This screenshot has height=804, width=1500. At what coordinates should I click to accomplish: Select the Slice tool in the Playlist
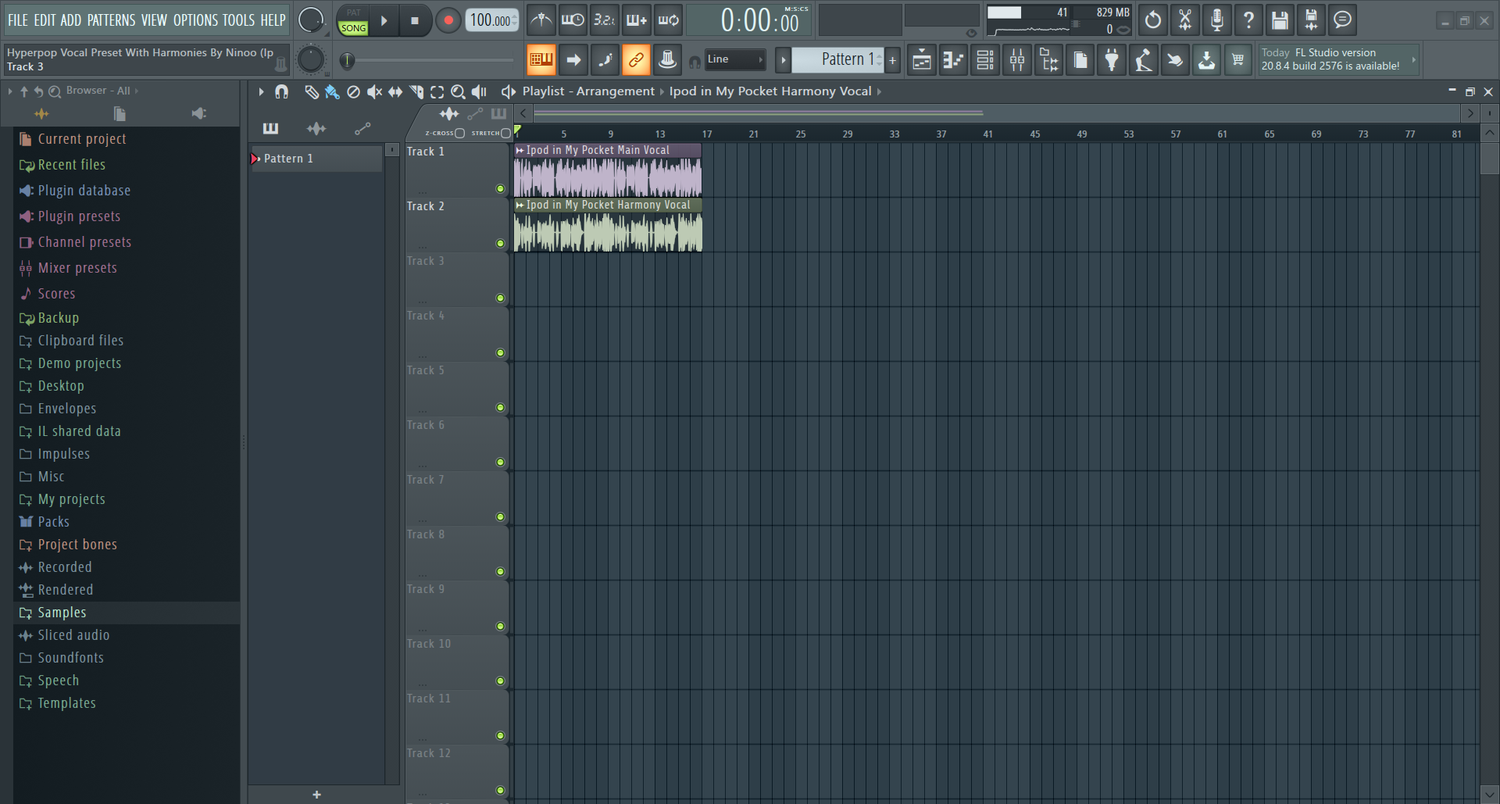(417, 91)
